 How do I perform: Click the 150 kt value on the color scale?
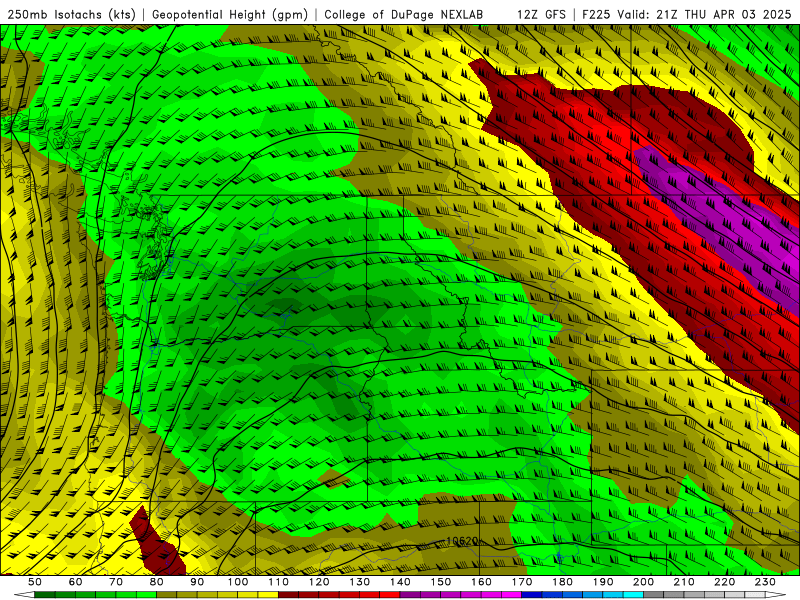click(441, 582)
